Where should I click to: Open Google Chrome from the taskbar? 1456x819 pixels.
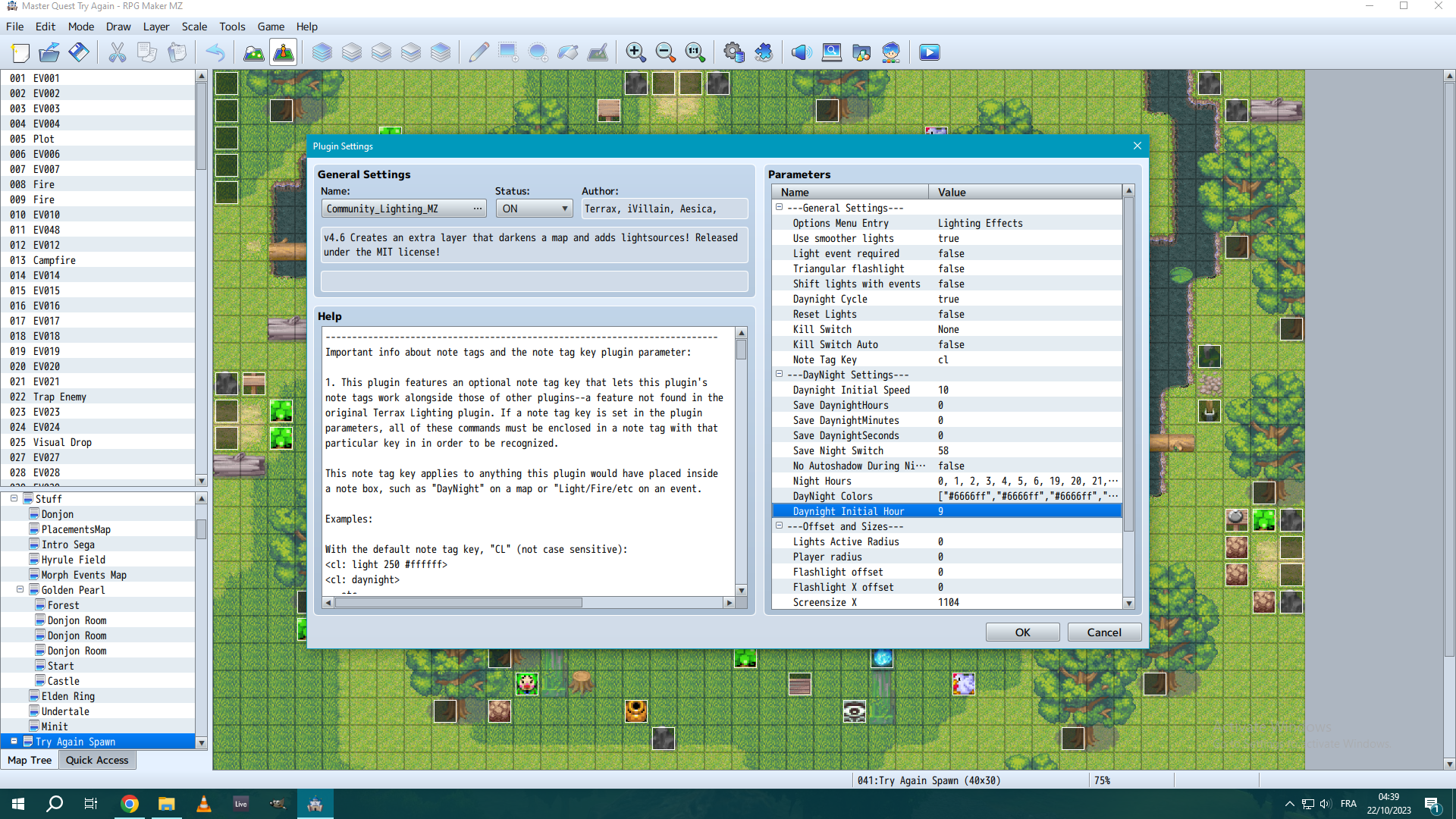point(130,804)
